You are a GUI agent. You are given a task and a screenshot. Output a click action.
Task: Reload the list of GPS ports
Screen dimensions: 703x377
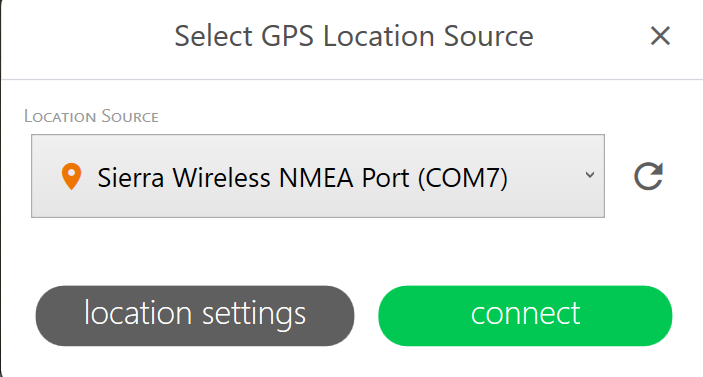[x=648, y=176]
